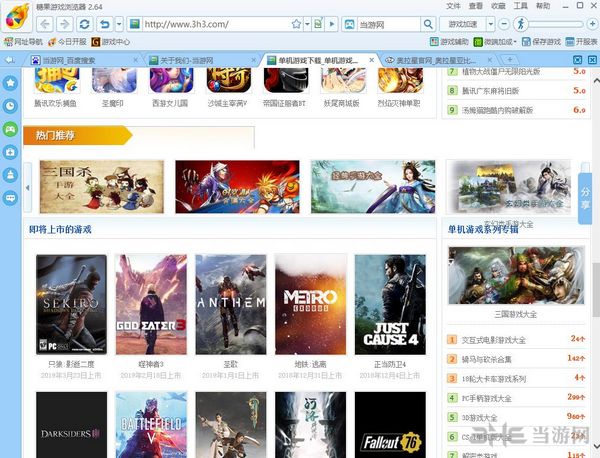Viewport: 600px width, 458px height.
Task: Open 游戏中心 bookmark
Action: [111, 42]
